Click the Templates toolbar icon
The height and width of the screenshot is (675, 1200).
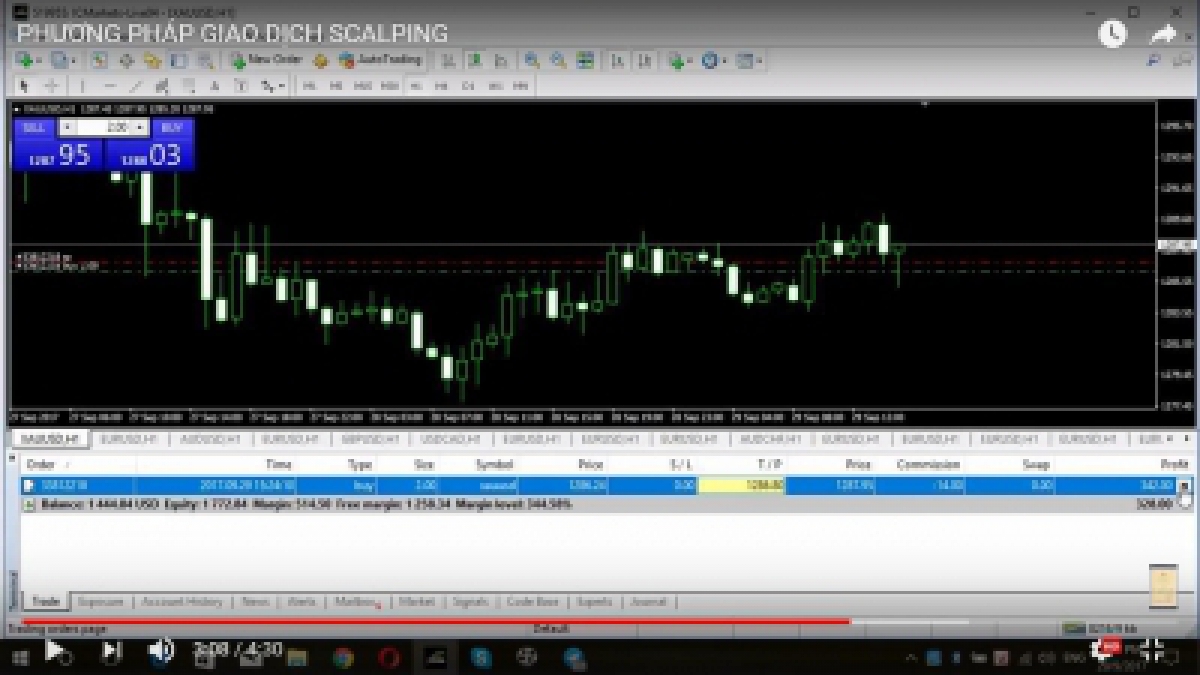[x=744, y=61]
